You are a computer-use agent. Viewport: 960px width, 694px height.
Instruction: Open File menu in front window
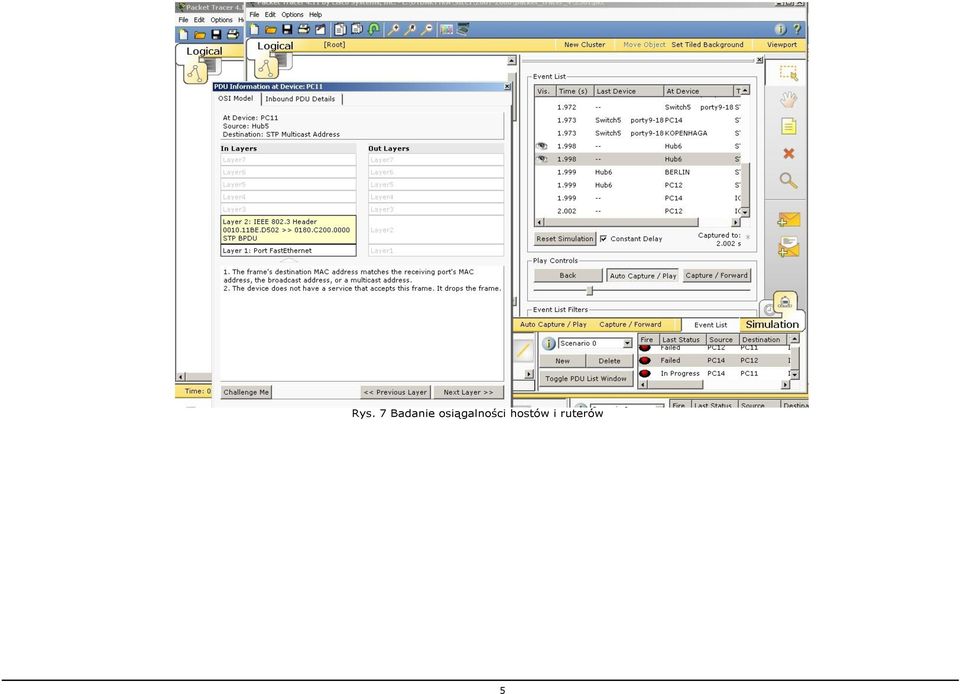(x=254, y=14)
